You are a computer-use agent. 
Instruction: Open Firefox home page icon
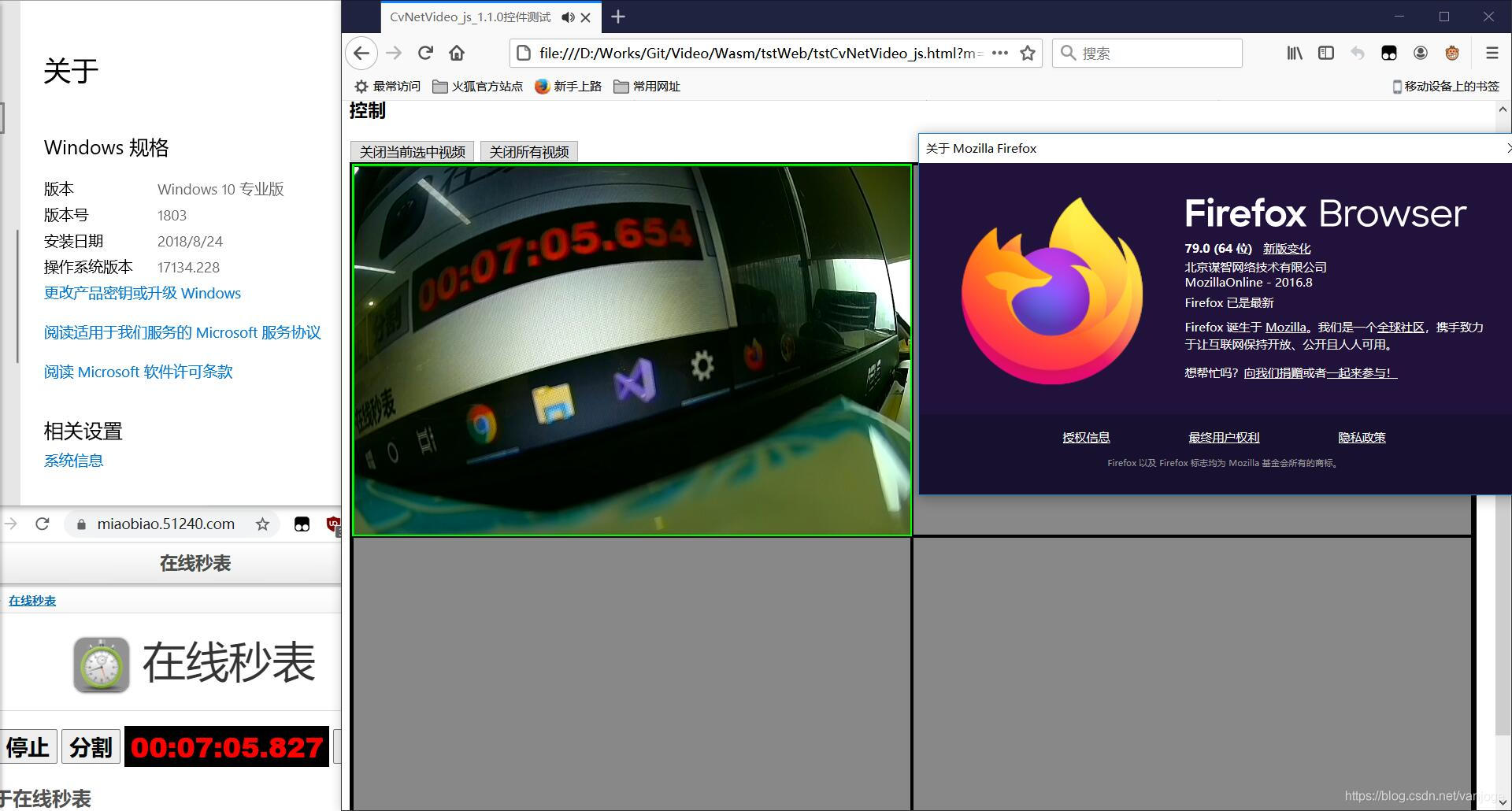457,53
